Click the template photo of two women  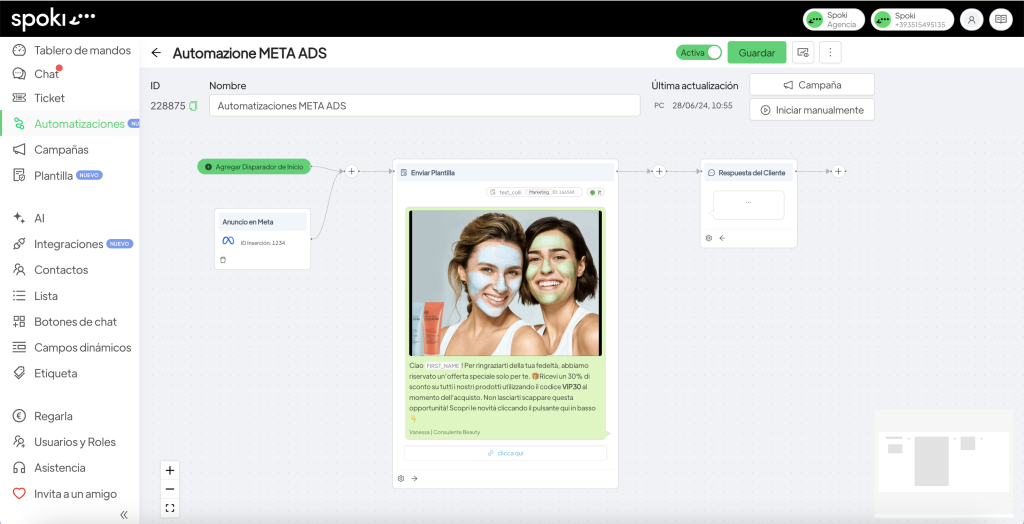[505, 283]
